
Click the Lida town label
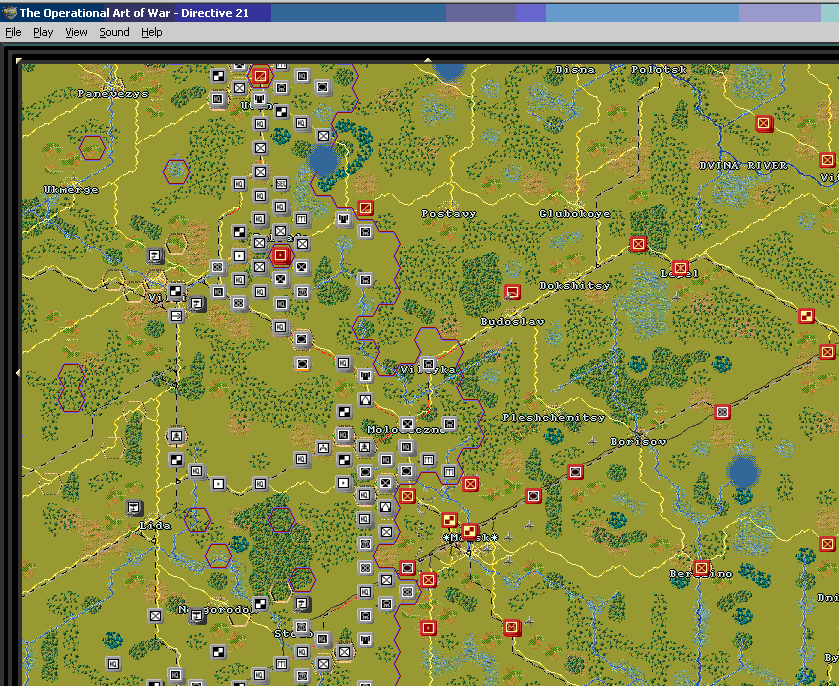click(155, 526)
